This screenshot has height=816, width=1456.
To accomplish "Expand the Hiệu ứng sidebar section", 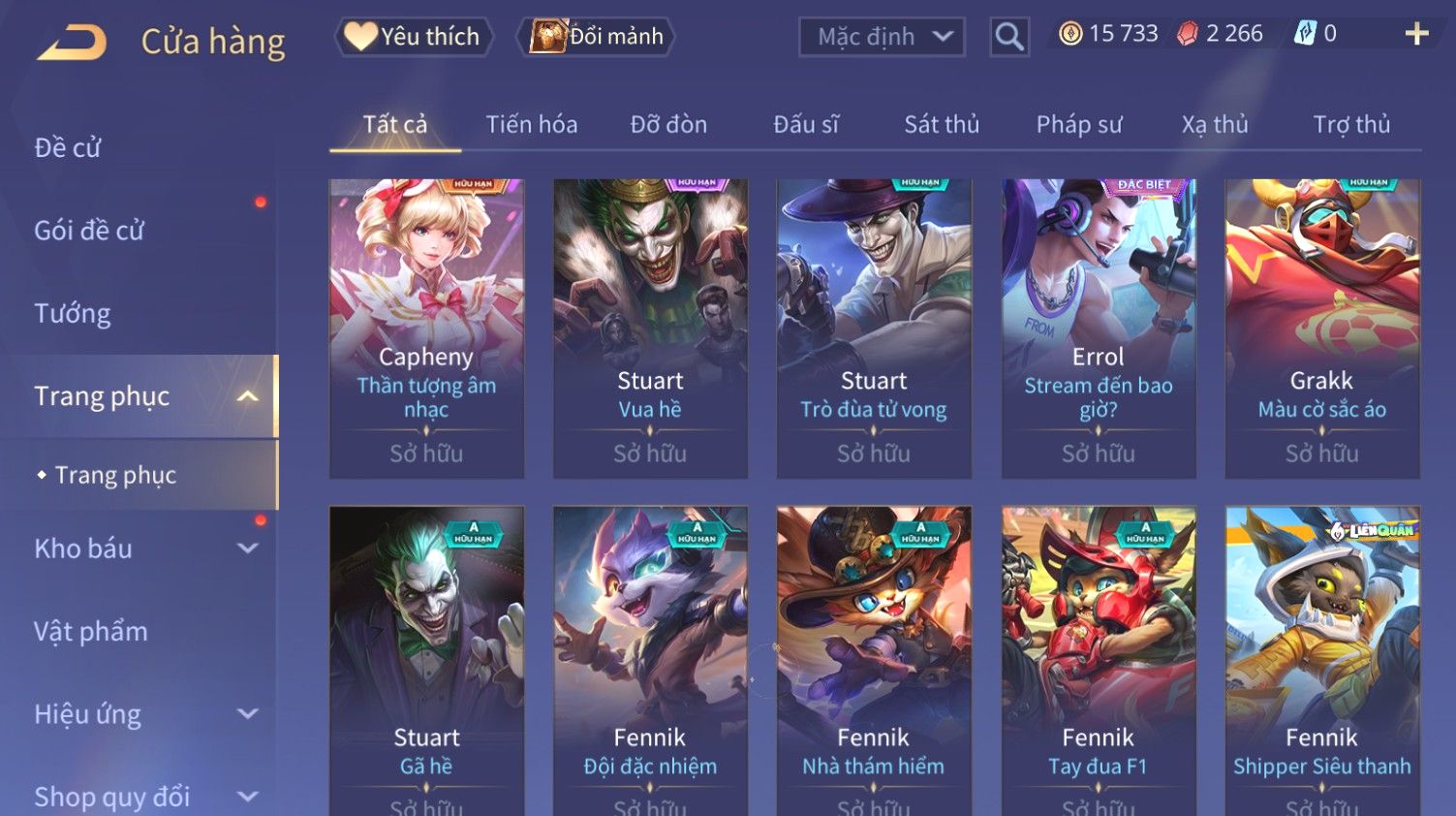I will pyautogui.click(x=248, y=714).
